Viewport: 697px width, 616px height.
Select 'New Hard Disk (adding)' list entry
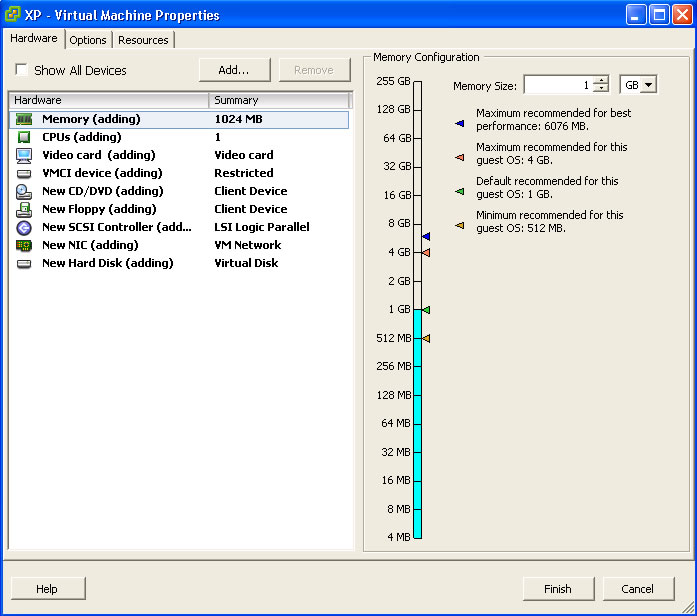click(x=108, y=263)
